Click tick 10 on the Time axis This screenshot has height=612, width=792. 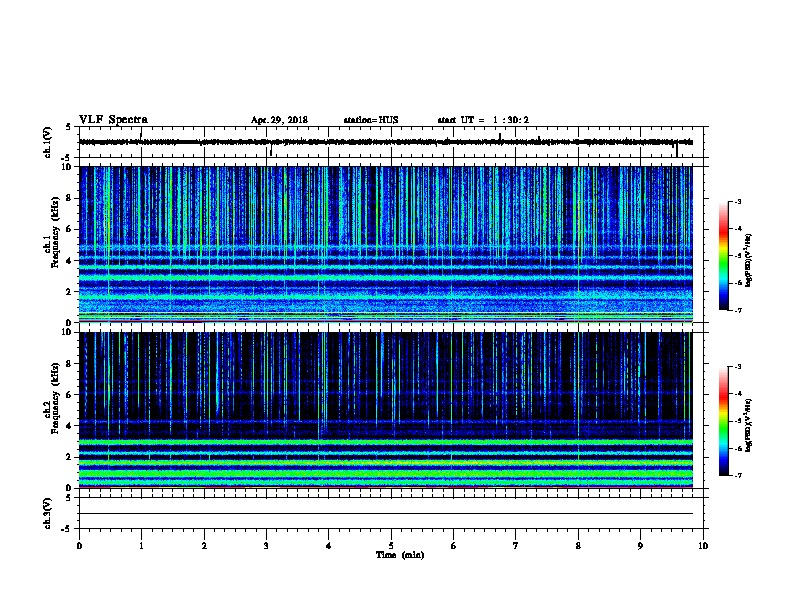click(703, 546)
